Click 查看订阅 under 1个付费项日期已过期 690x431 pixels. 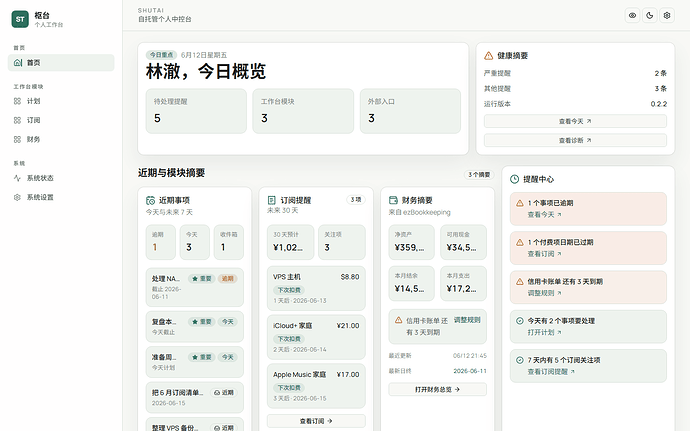(544, 254)
